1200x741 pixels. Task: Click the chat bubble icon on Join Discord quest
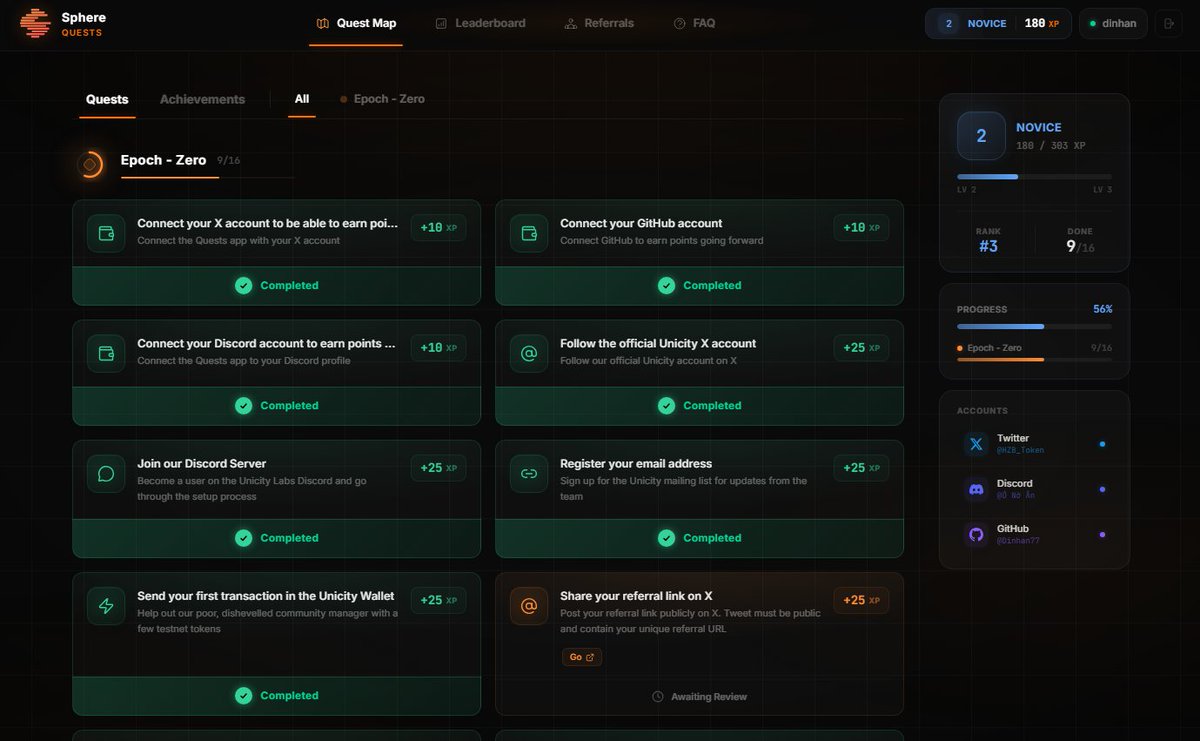[106, 473]
